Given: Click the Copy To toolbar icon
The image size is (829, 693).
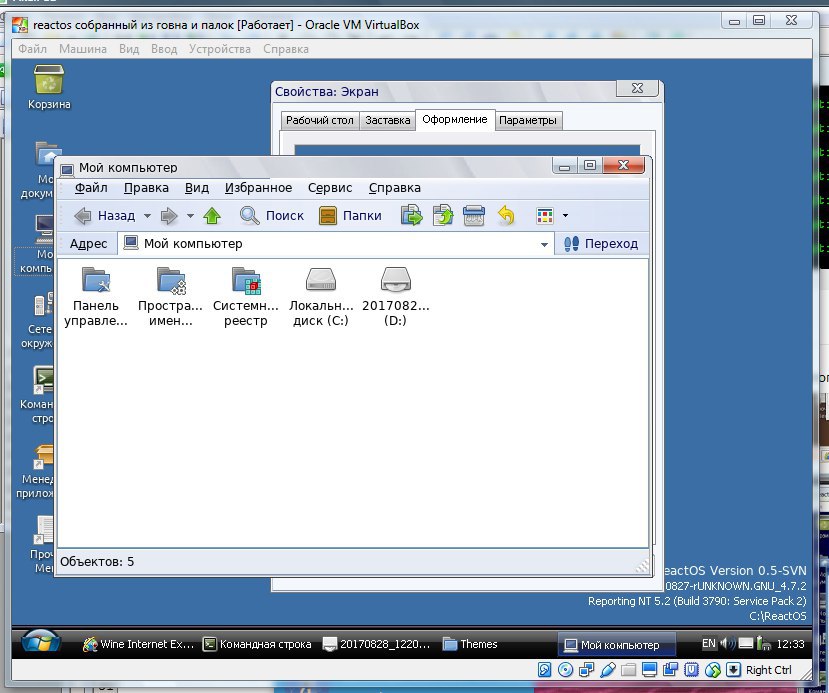Looking at the screenshot, I should point(443,216).
